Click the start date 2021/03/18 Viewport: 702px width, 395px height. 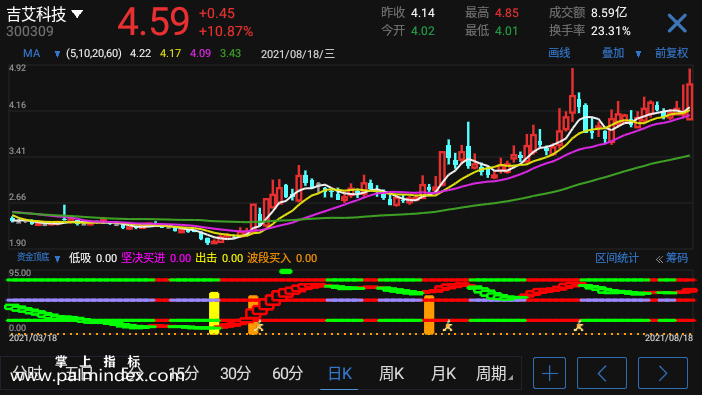pyautogui.click(x=33, y=338)
